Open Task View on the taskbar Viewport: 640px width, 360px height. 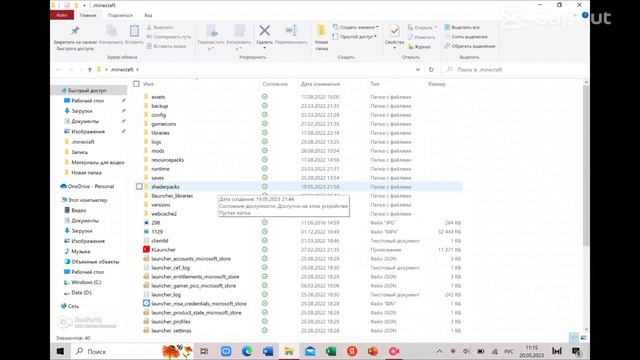204,351
